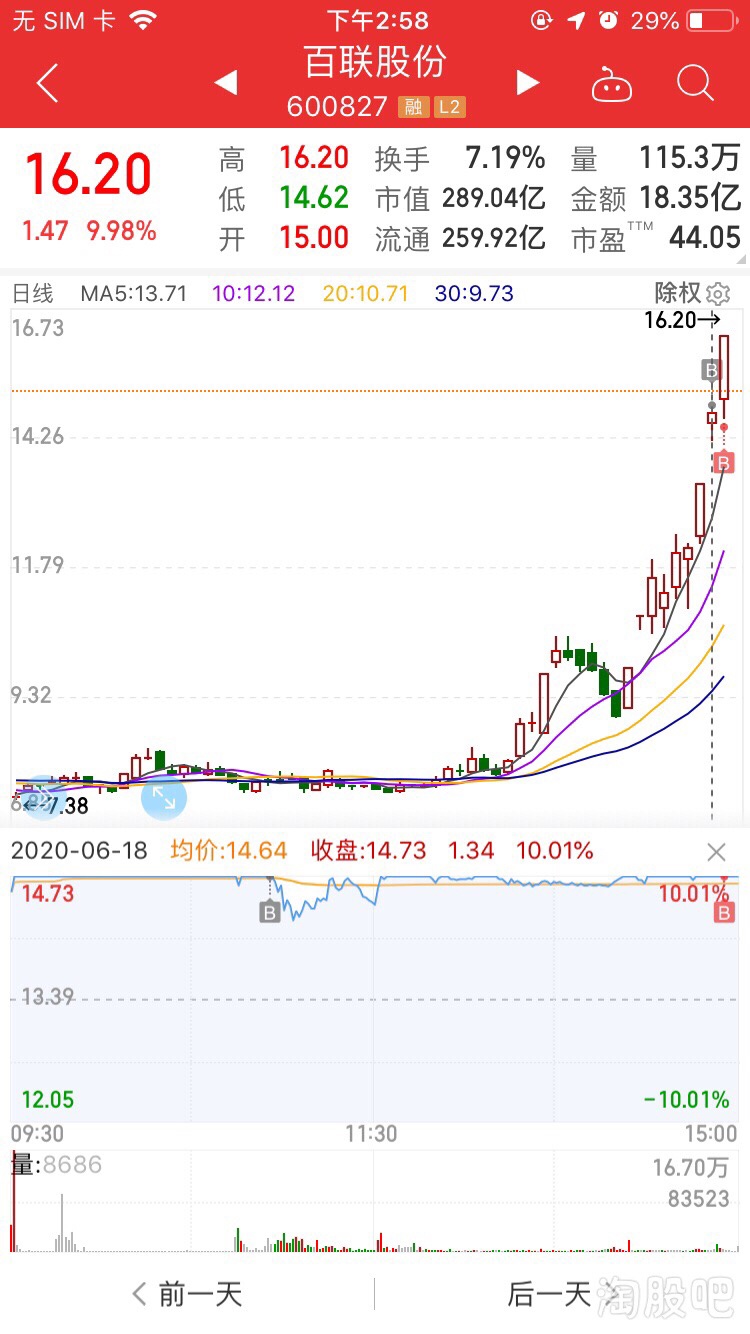The width and height of the screenshot is (750, 1334).
Task: Tap Wi-Fi icon in status bar
Action: pos(144,20)
